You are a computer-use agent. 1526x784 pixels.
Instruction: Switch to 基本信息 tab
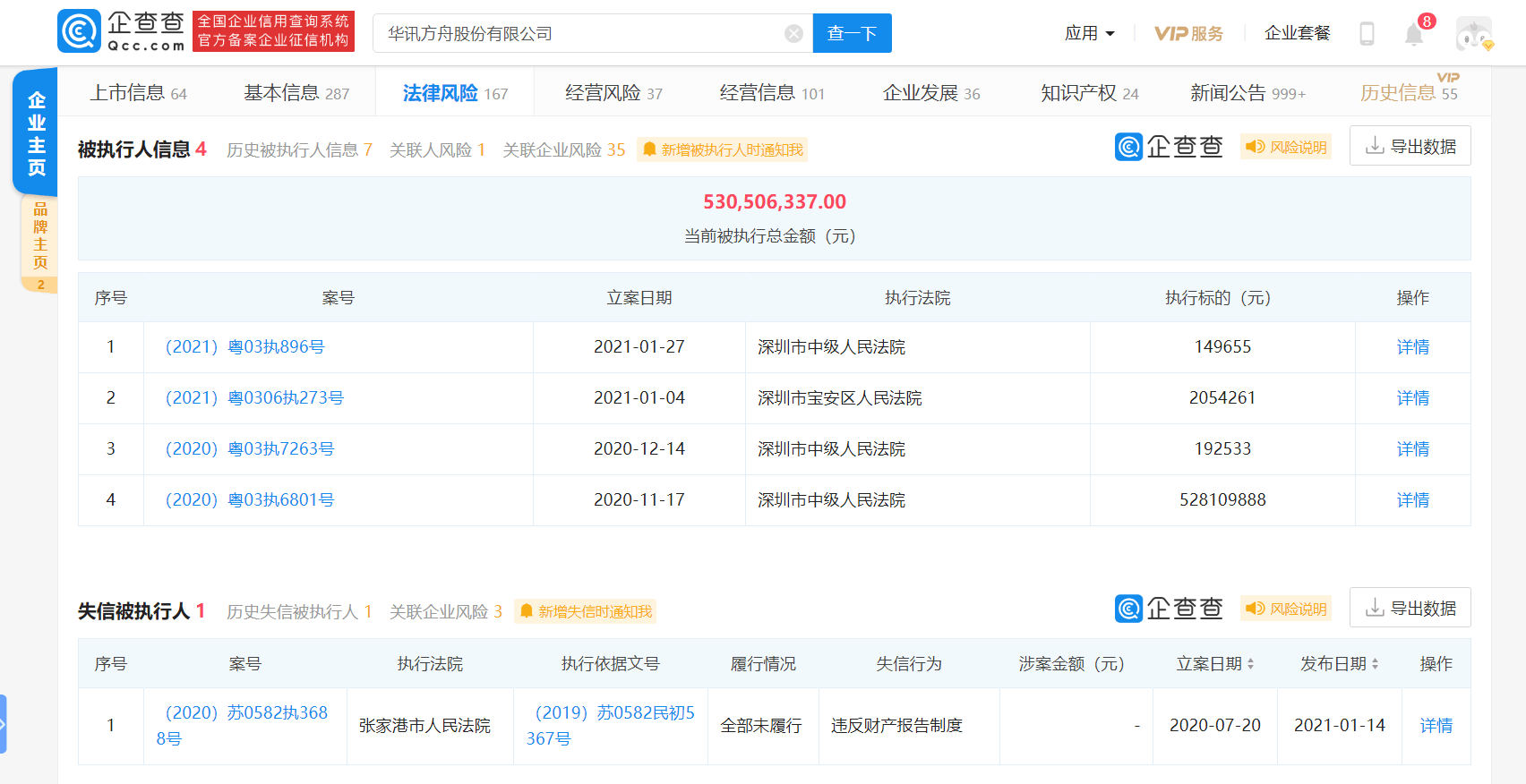coord(296,92)
